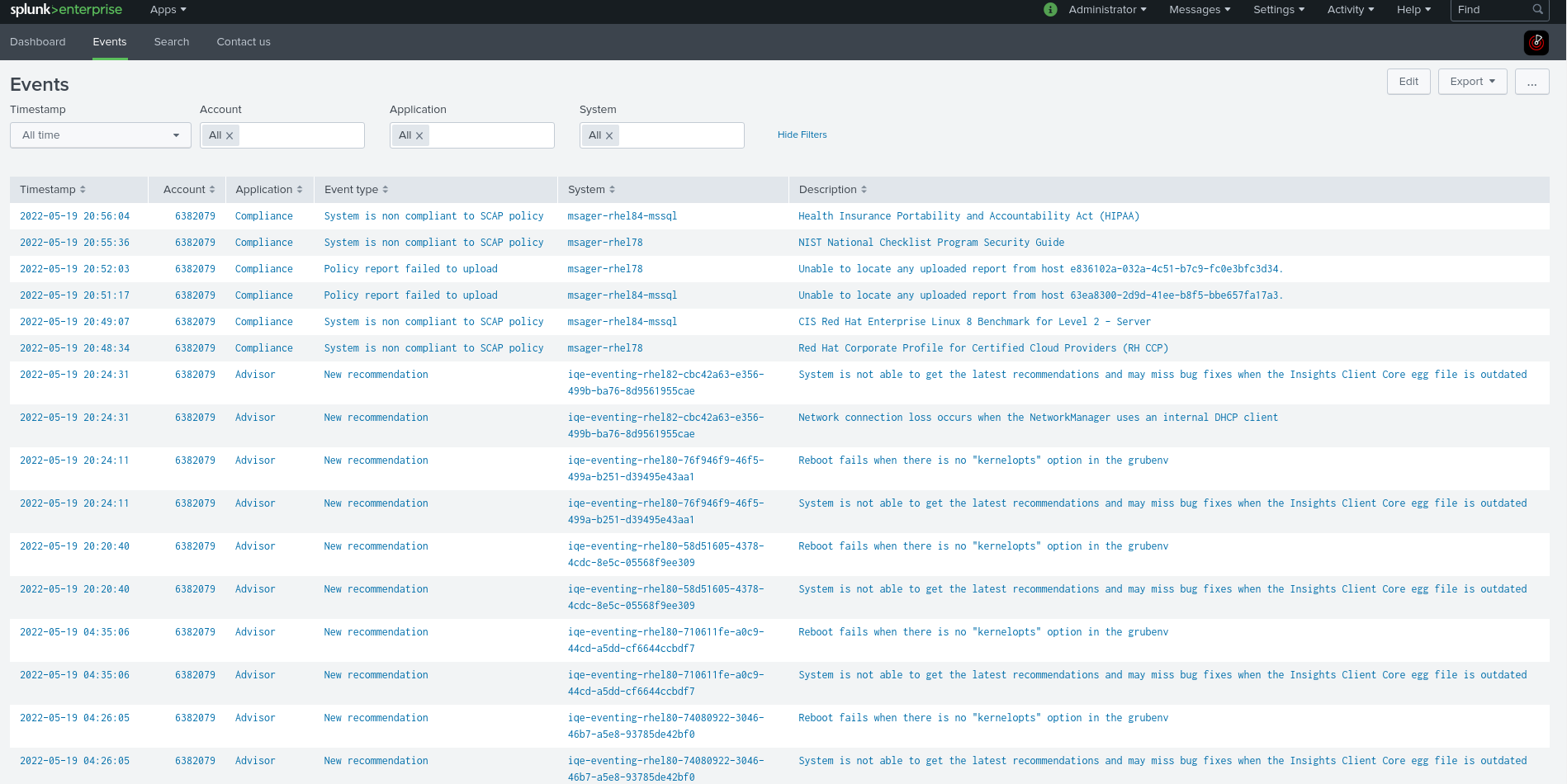Sort by Event type column arrows
Image resolution: width=1567 pixels, height=784 pixels.
pyautogui.click(x=386, y=190)
